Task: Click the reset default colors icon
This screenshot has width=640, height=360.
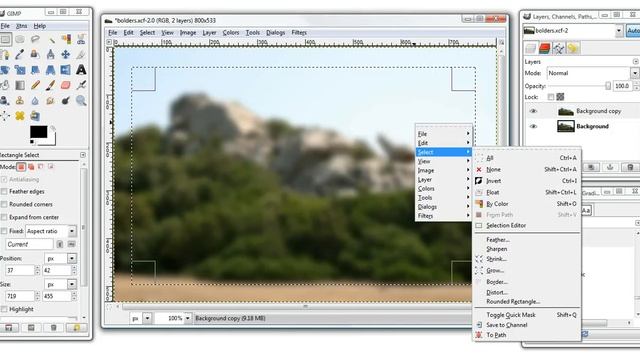Action: coord(32,142)
